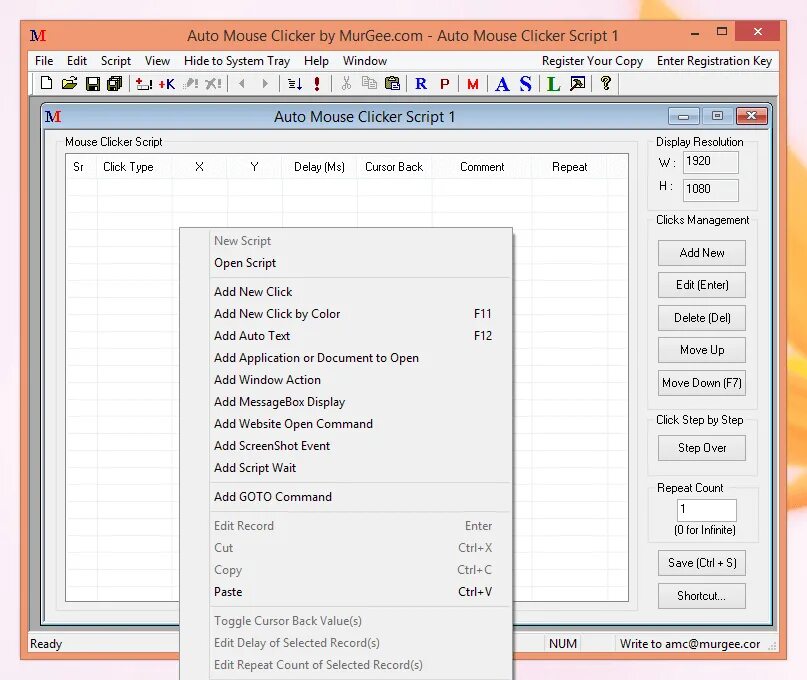This screenshot has height=680, width=807.
Task: Click the Repeat Count input field
Action: tap(707, 510)
